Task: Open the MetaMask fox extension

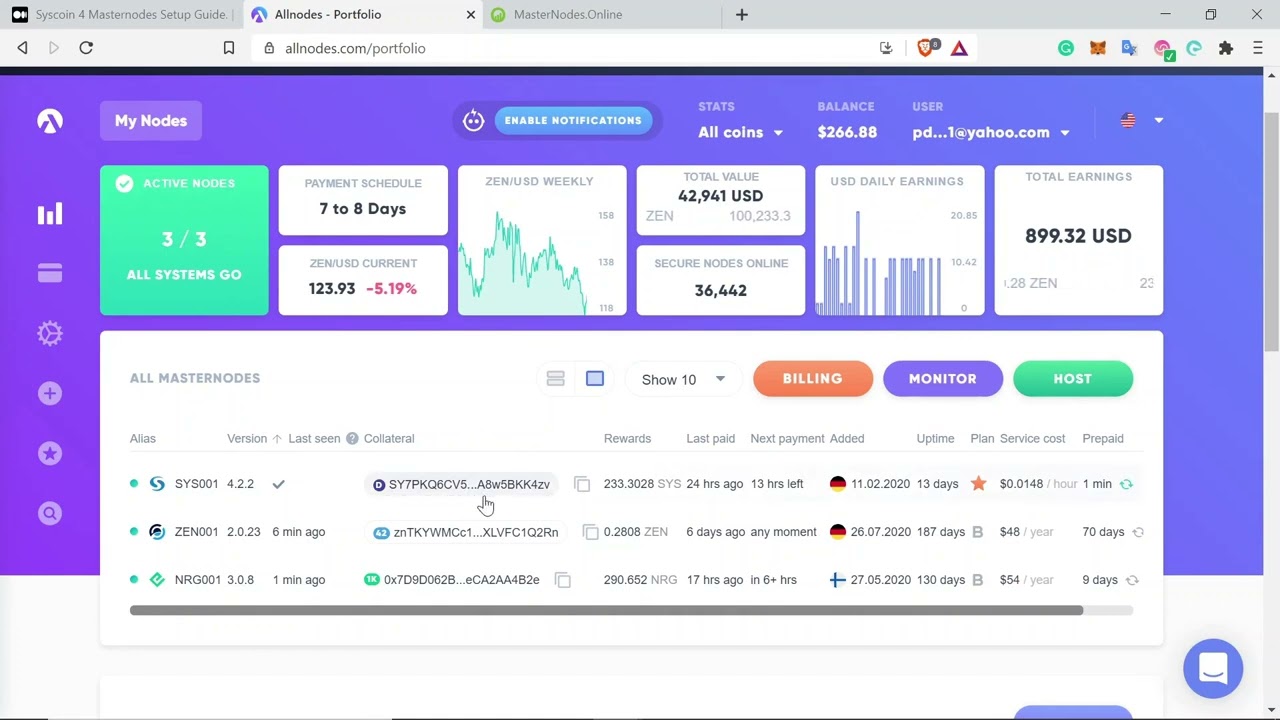Action: [1098, 48]
